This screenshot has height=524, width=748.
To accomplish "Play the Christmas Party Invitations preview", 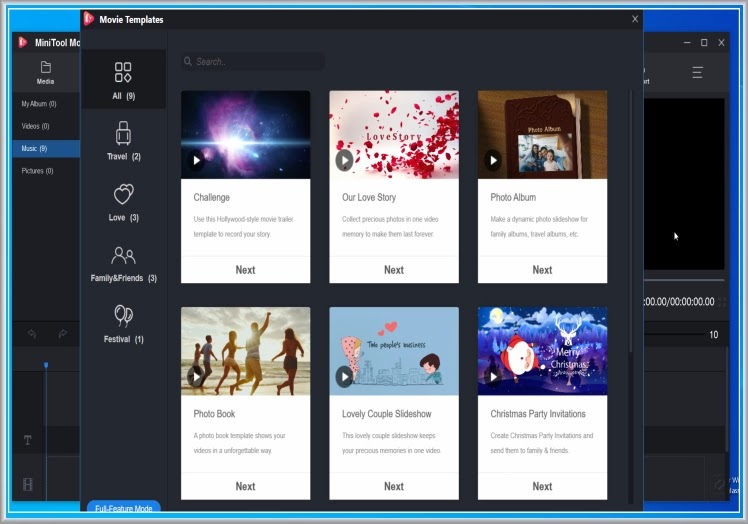I will [x=493, y=377].
